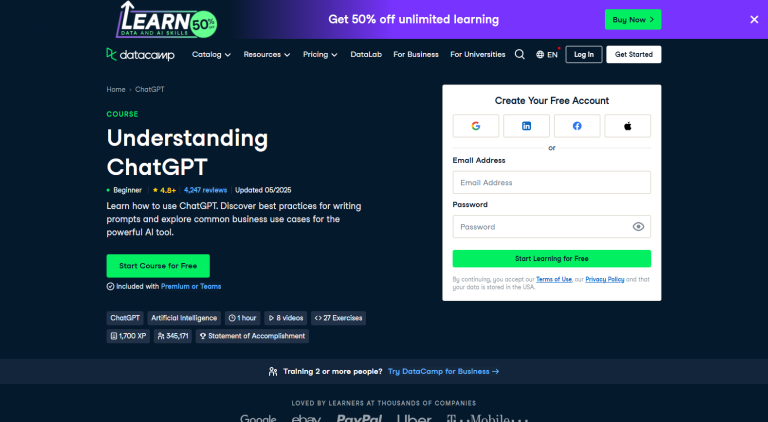Click the Learn 50% promo logo
The height and width of the screenshot is (422, 768).
(x=167, y=20)
